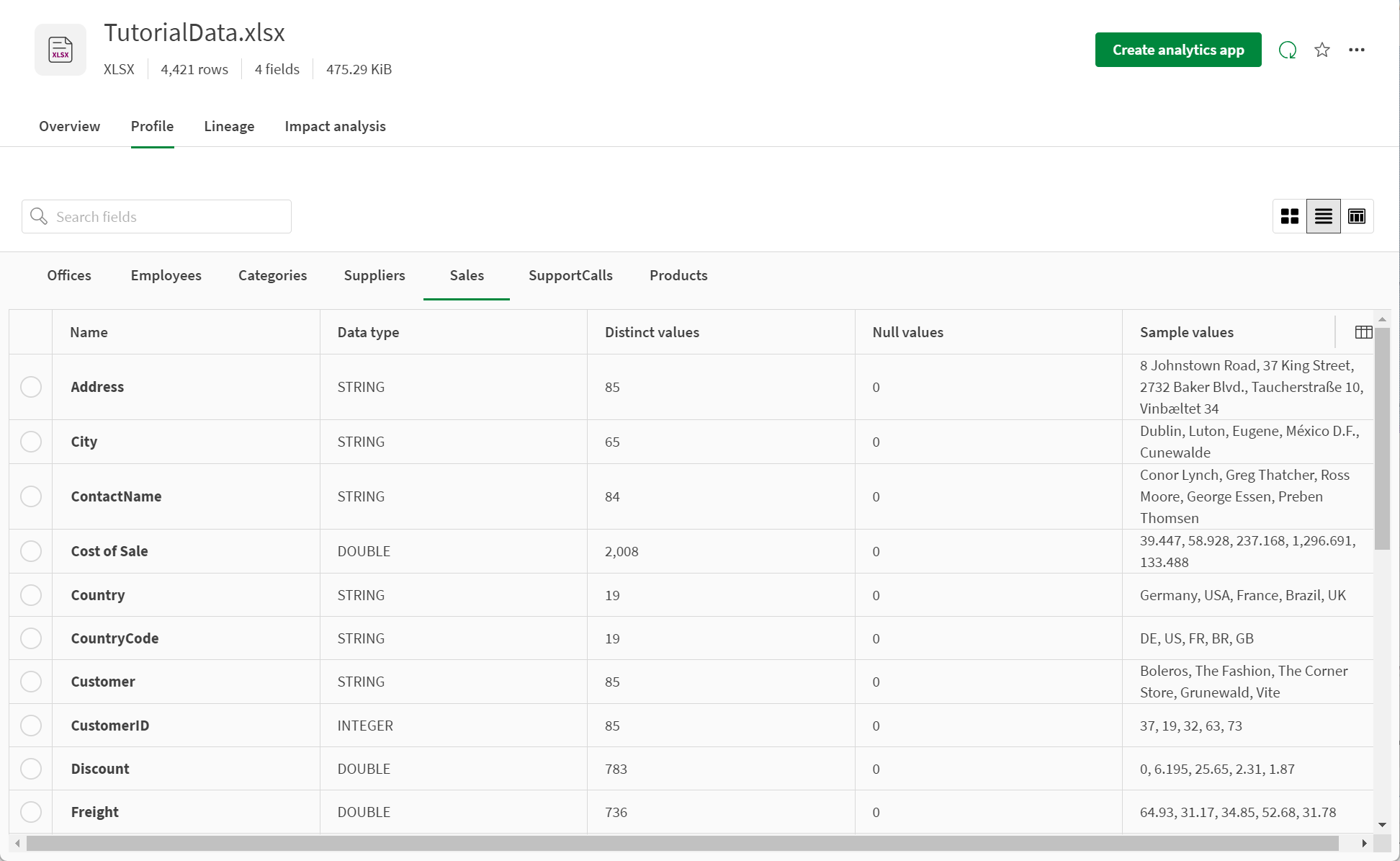Viewport: 1400px width, 861px height.
Task: Click the star/favorite icon
Action: pos(1322,49)
